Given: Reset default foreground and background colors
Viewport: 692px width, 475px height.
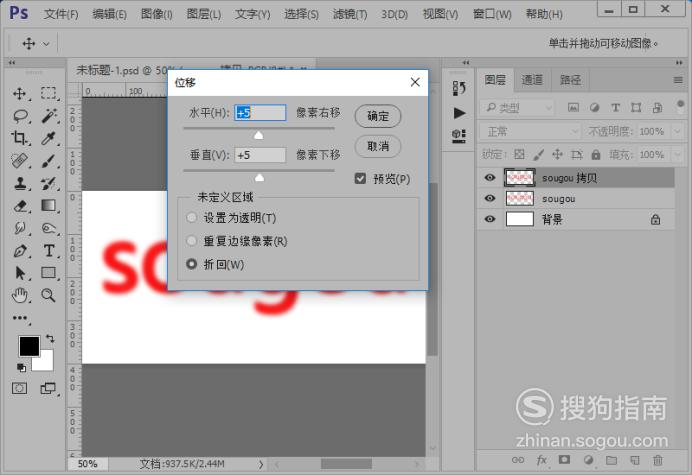Looking at the screenshot, I should (x=21, y=367).
